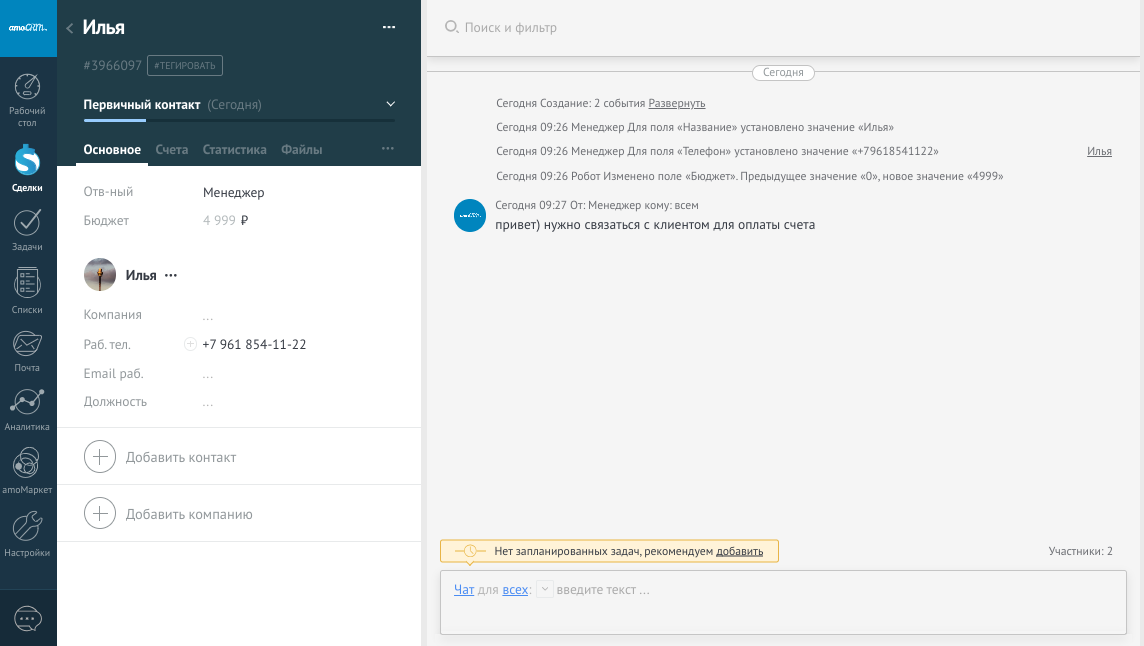Open the Почта mail icon

(28, 345)
